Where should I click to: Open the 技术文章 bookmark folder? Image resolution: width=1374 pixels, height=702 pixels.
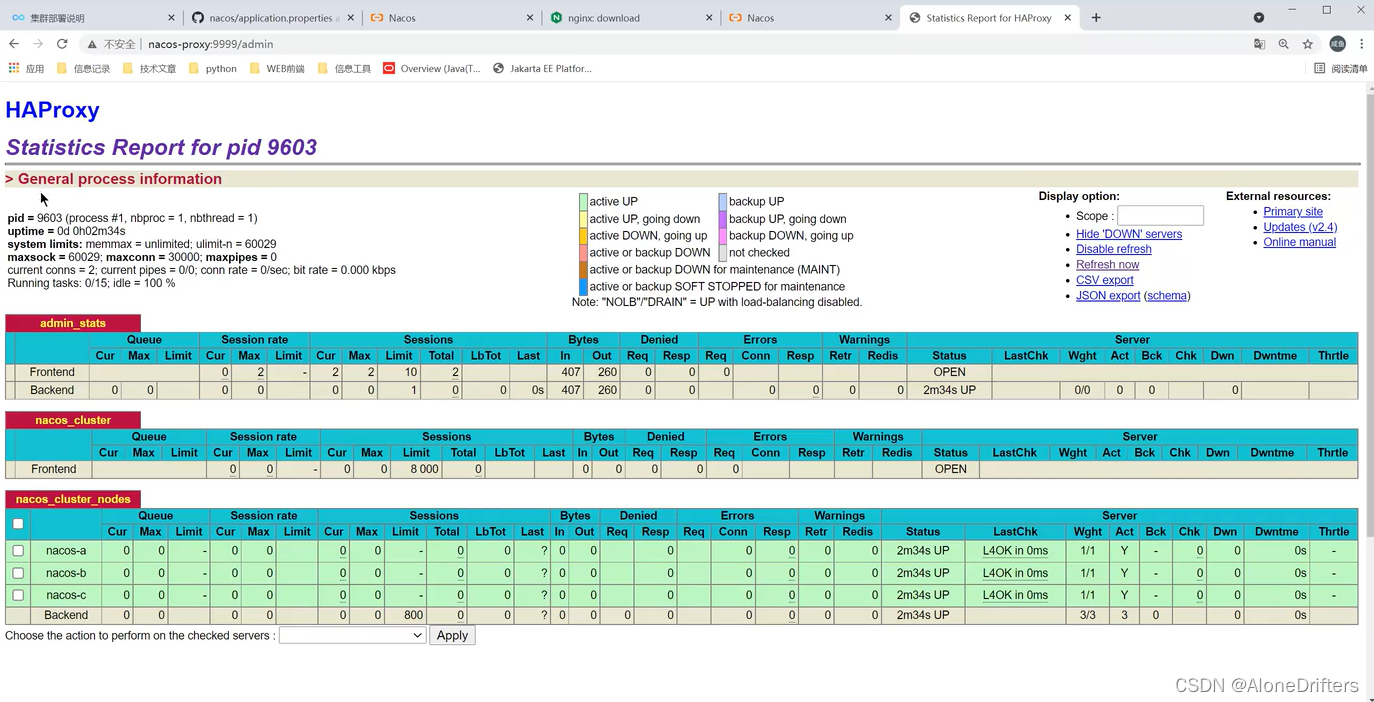tap(149, 68)
